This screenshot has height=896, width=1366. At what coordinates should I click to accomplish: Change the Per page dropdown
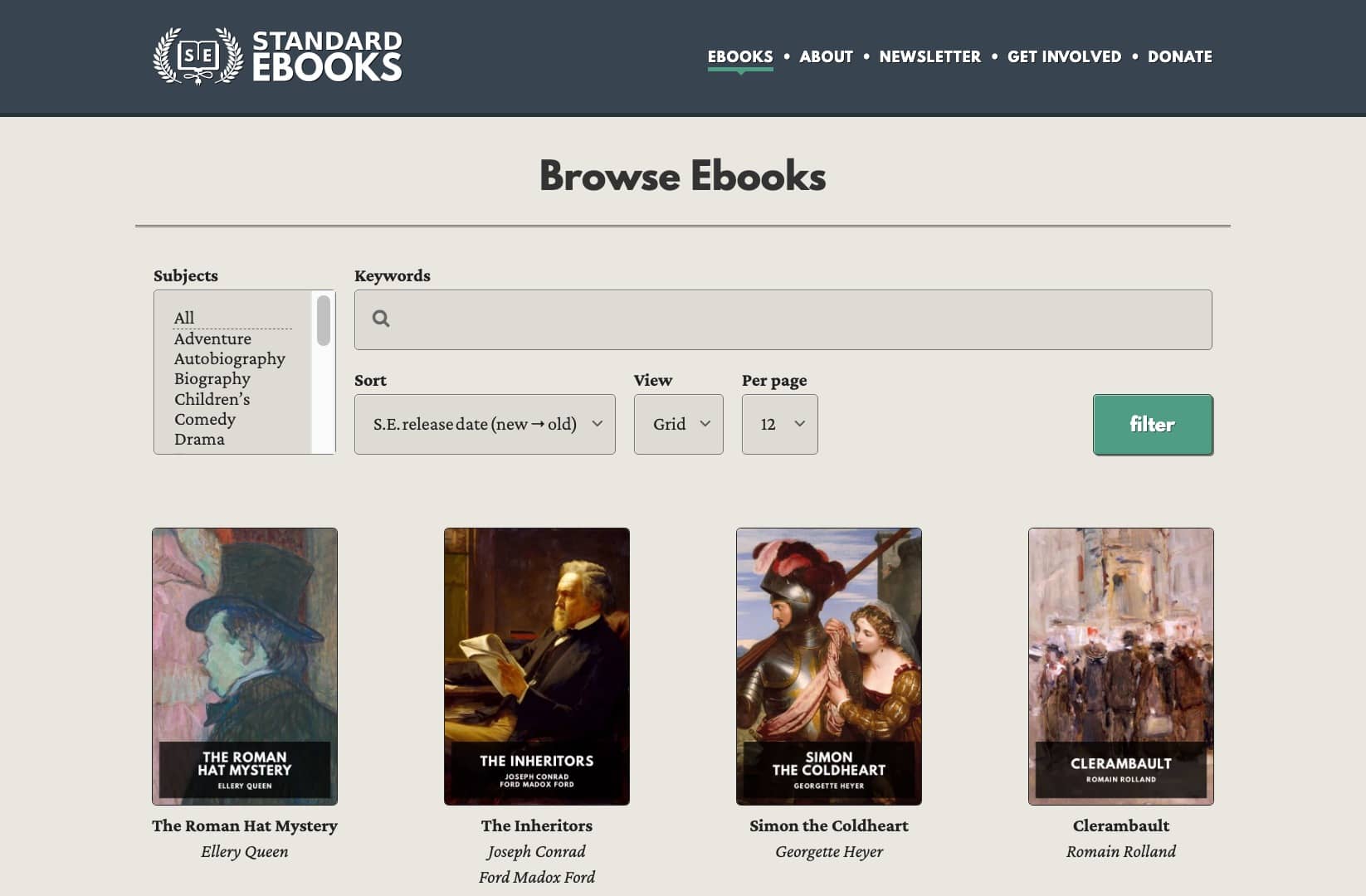point(779,424)
